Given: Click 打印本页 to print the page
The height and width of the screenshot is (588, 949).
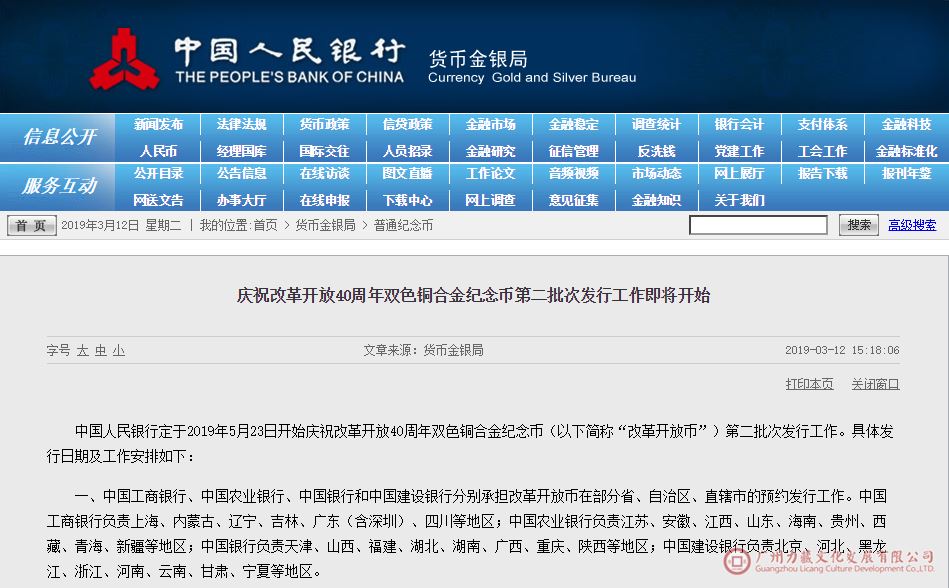Looking at the screenshot, I should pos(809,384).
